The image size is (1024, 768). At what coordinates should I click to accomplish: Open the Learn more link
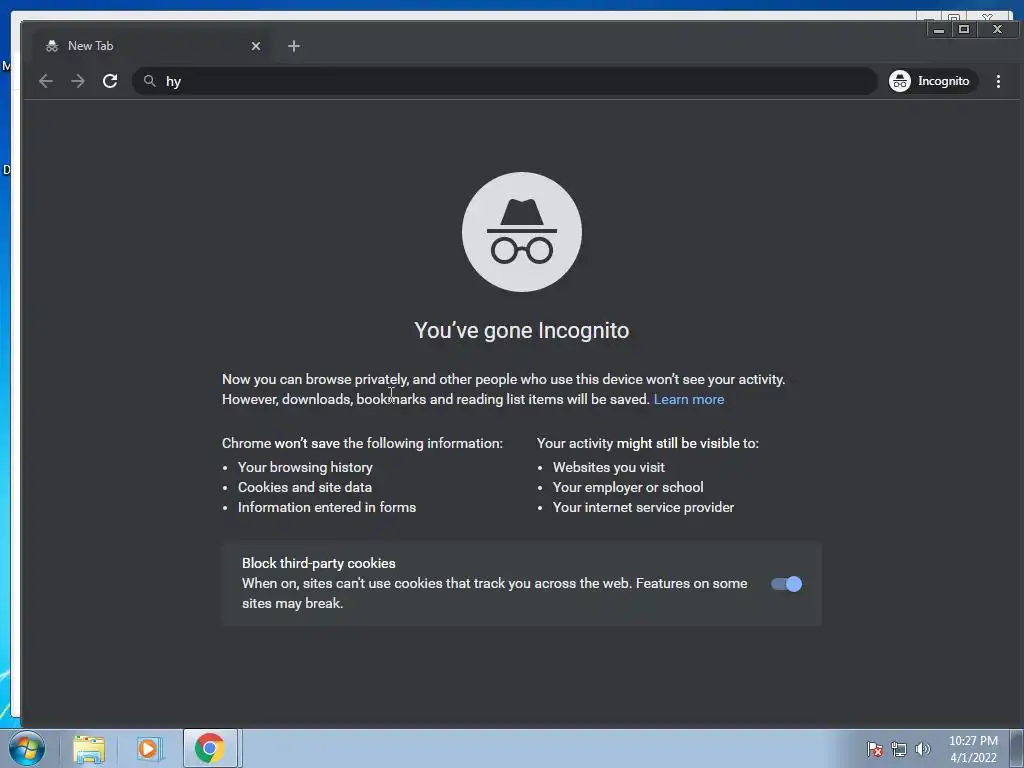coord(688,399)
